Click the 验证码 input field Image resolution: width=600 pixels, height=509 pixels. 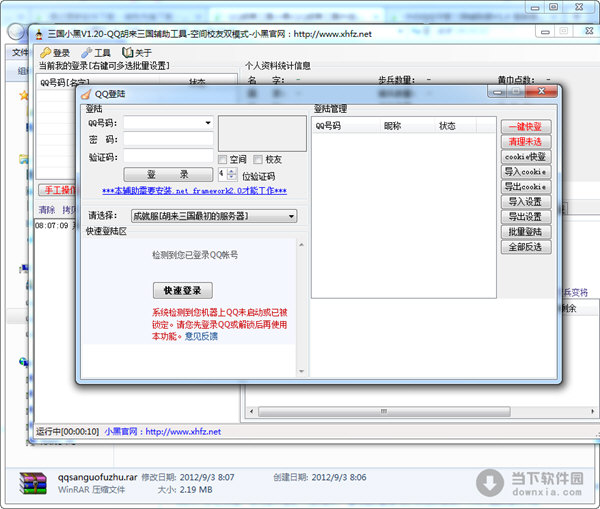[168, 157]
